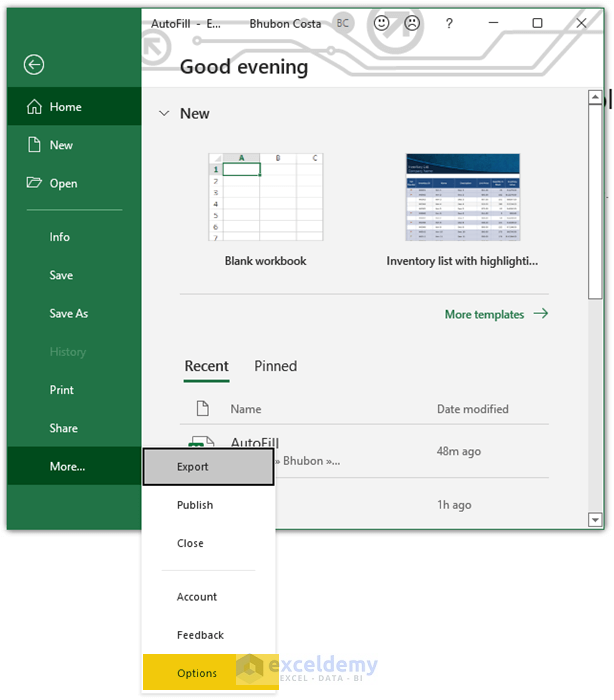
Task: Click the Open folder icon
Action: click(34, 182)
